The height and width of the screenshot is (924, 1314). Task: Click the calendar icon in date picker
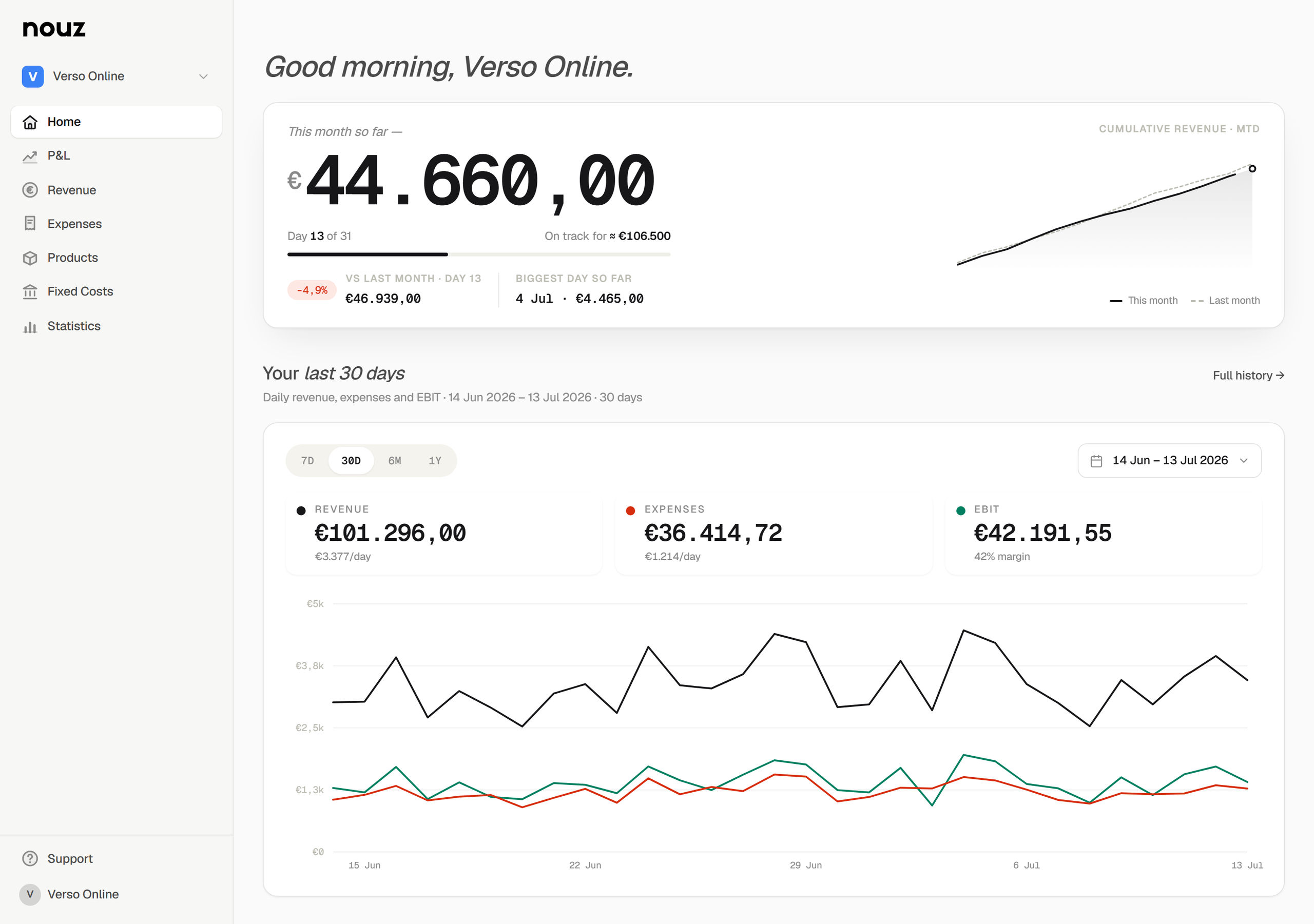(1096, 461)
